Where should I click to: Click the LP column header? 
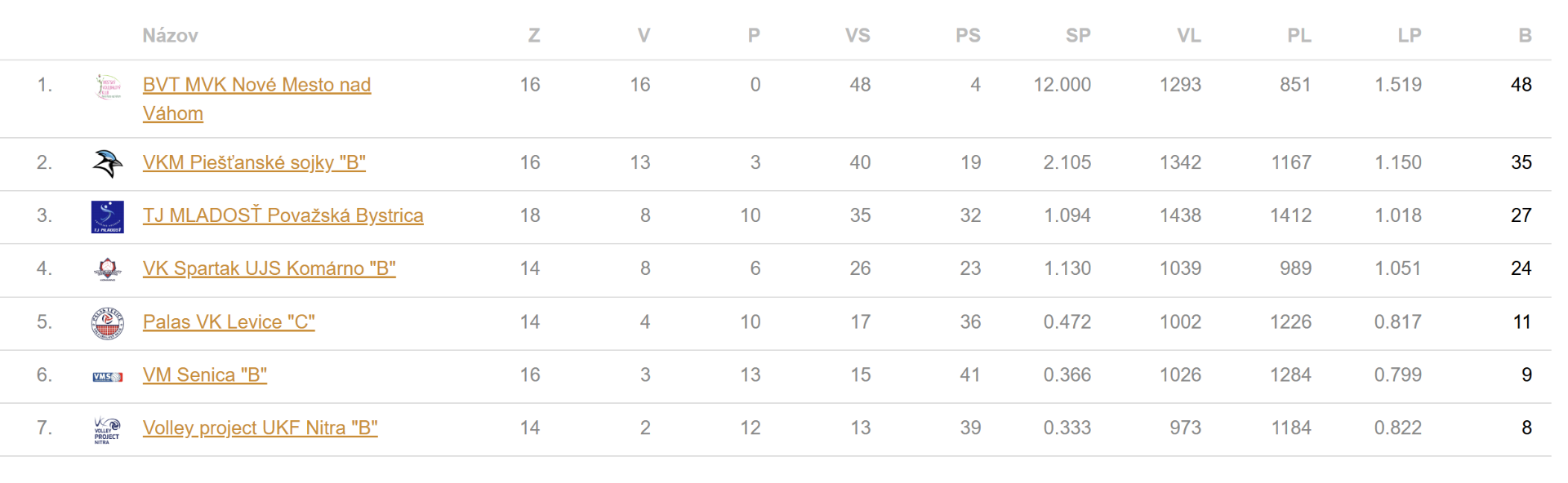point(1410,36)
